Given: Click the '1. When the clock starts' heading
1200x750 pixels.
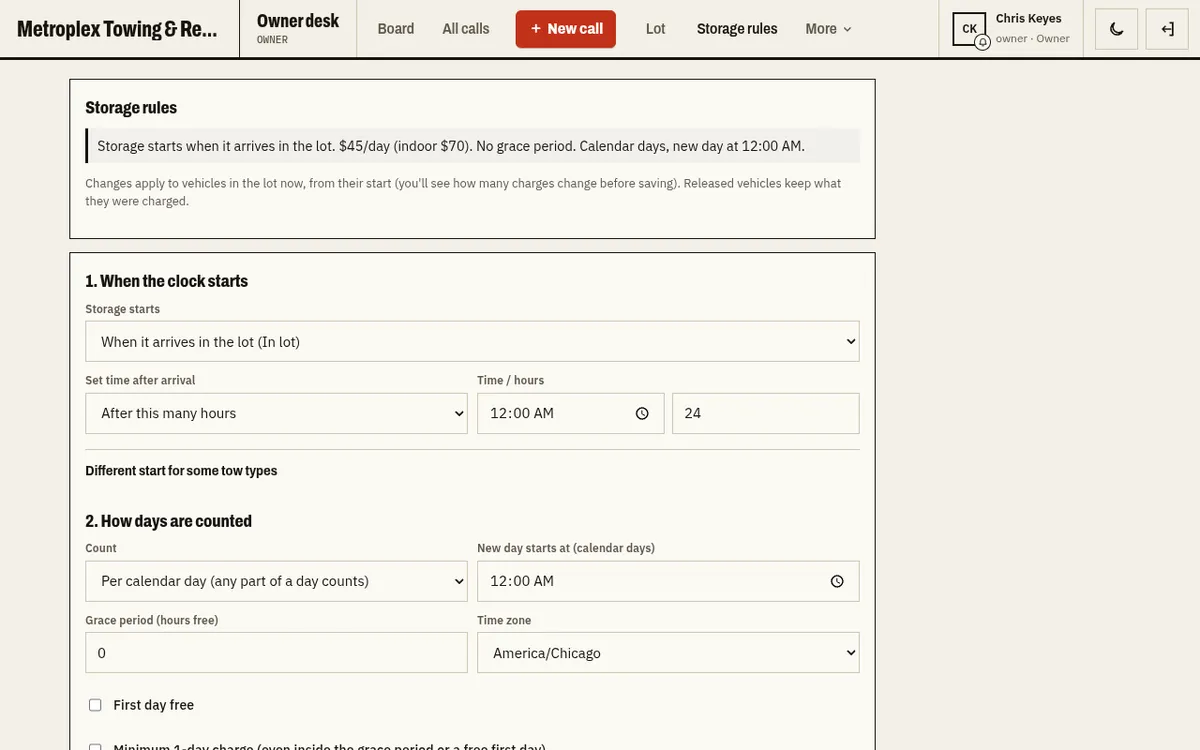Looking at the screenshot, I should coord(167,281).
